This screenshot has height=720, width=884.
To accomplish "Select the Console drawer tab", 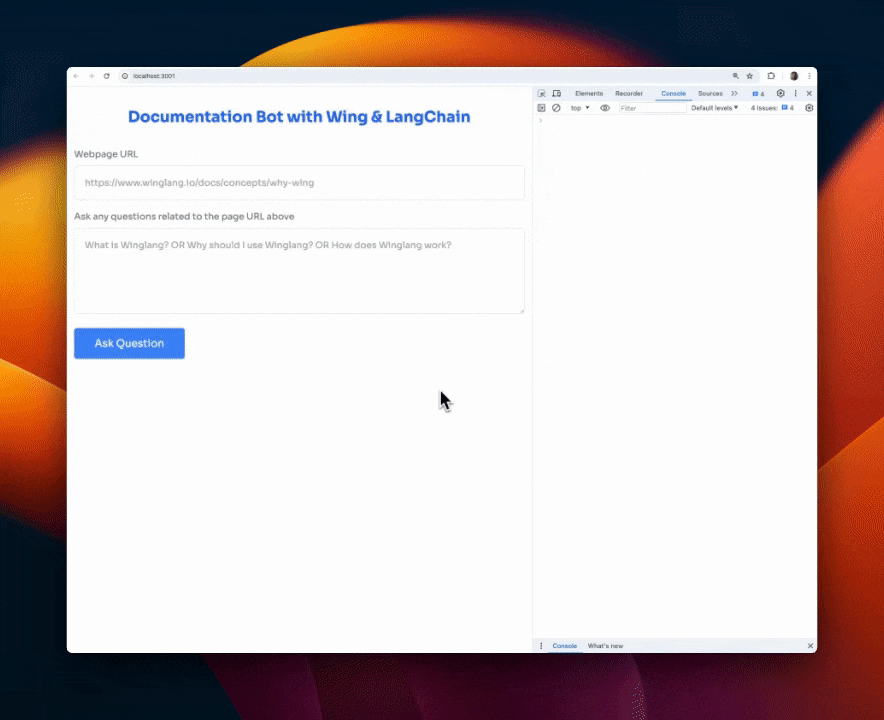I will (564, 646).
